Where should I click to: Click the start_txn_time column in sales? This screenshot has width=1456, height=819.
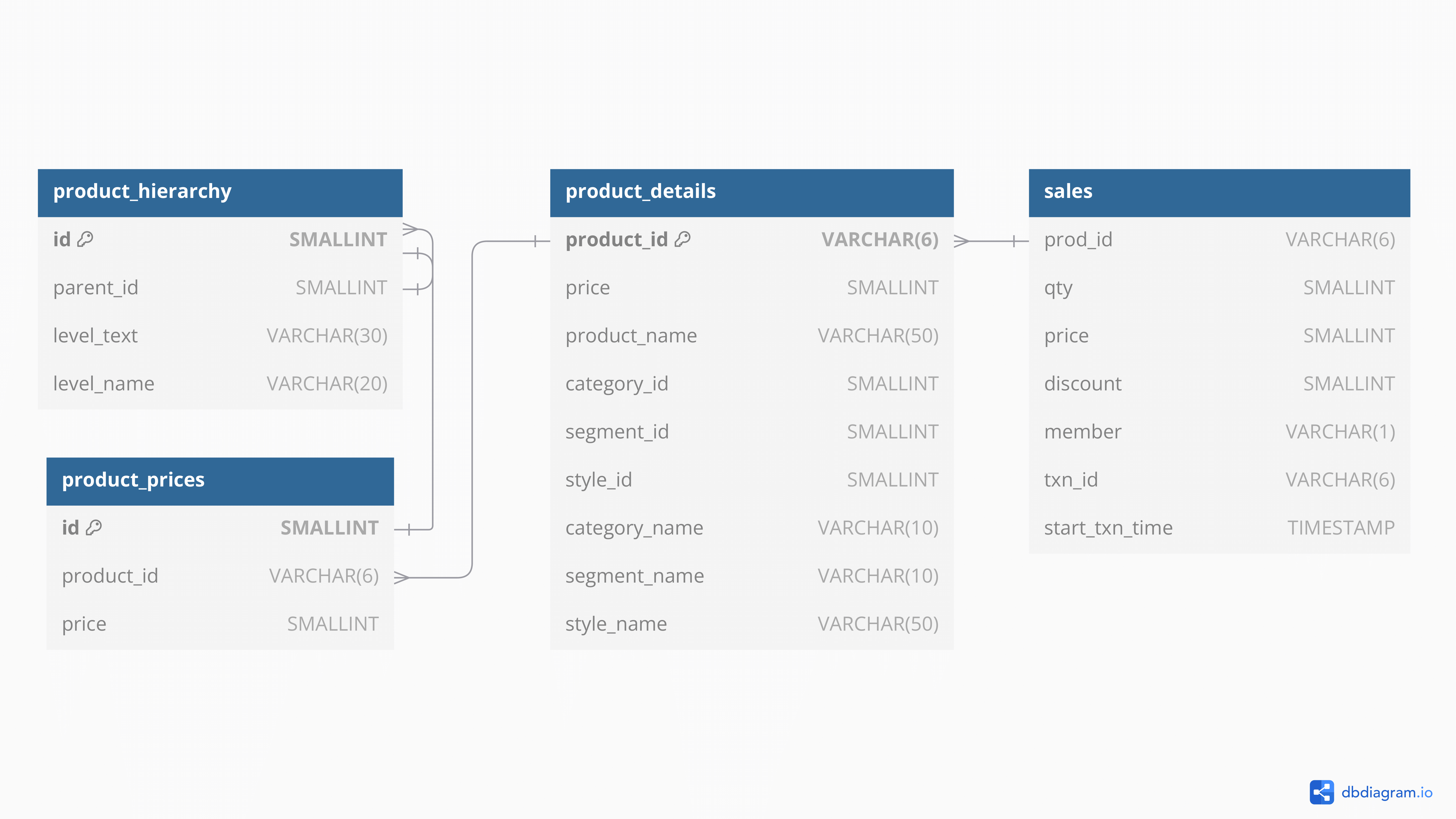point(1219,528)
